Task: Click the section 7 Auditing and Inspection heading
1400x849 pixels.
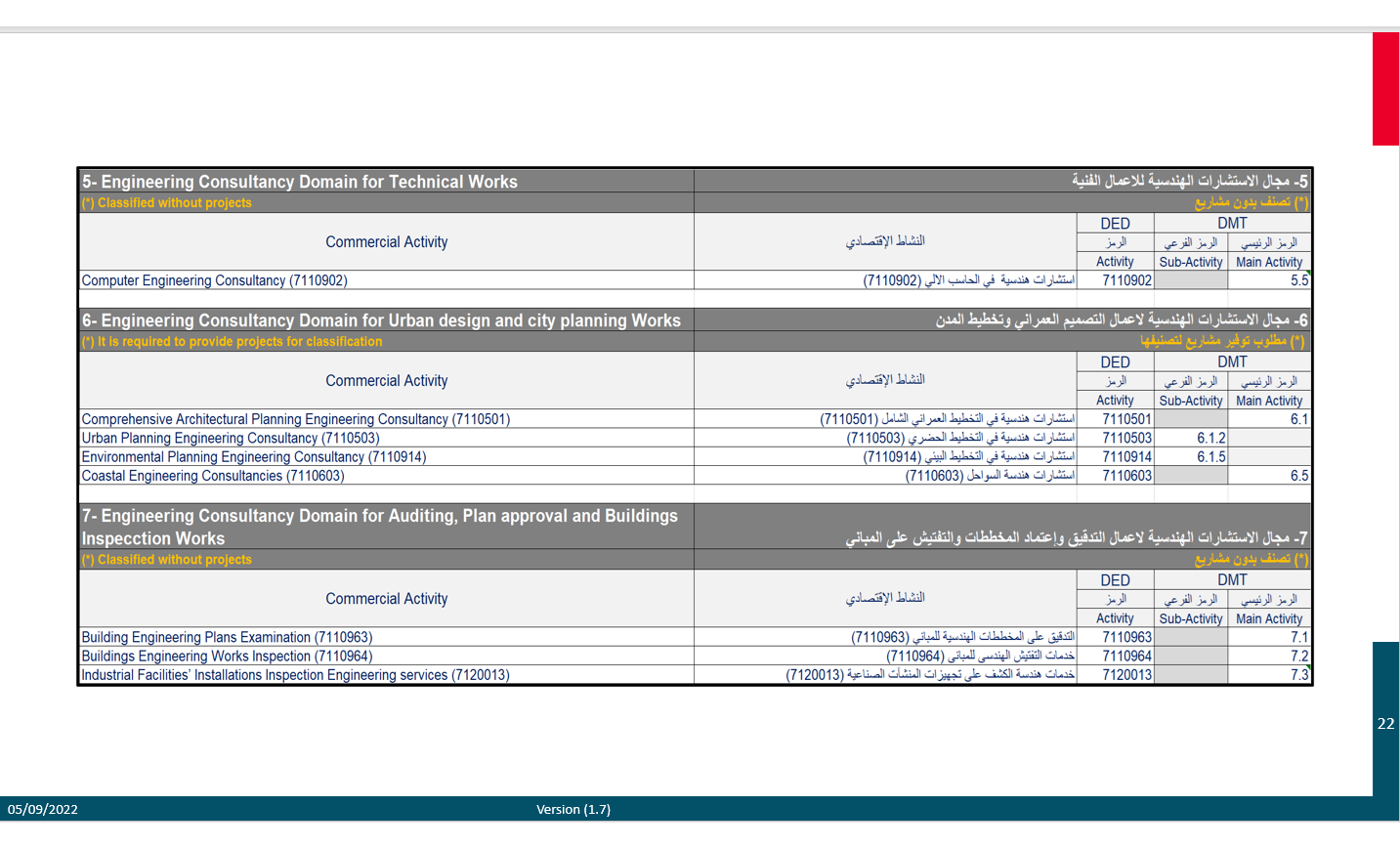Action: tap(379, 527)
